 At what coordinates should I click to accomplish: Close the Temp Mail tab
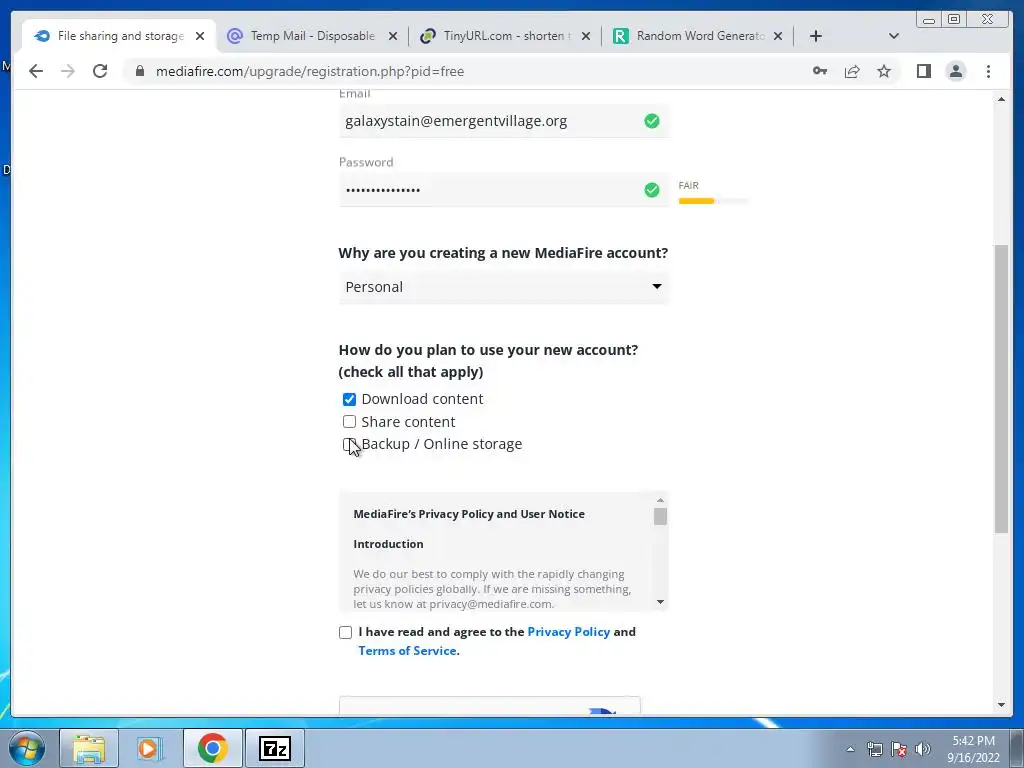392,36
